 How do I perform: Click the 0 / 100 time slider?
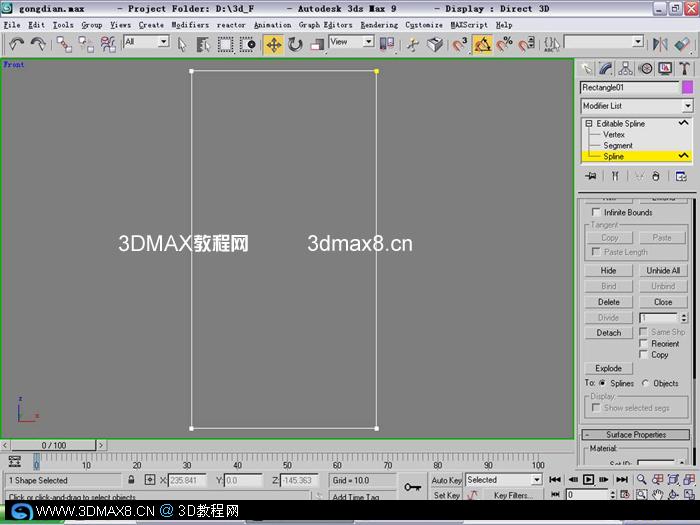pos(54,445)
